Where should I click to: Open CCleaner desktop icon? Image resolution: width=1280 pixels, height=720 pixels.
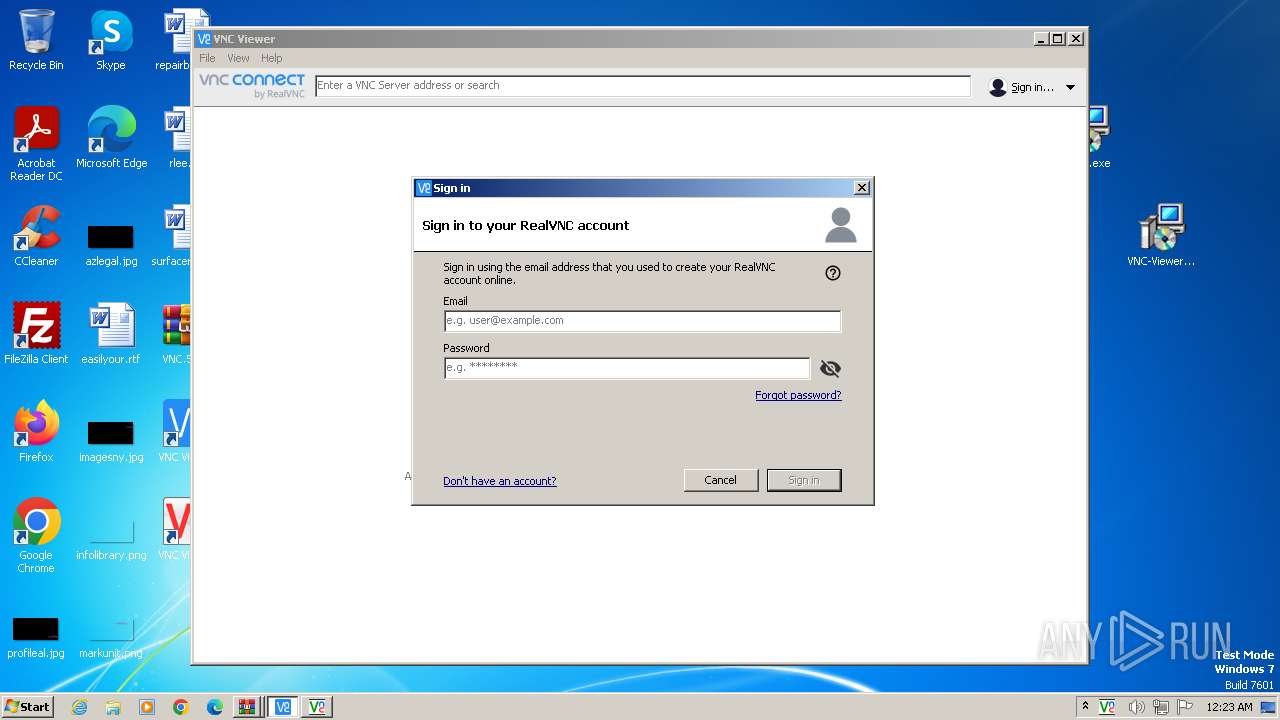36,236
